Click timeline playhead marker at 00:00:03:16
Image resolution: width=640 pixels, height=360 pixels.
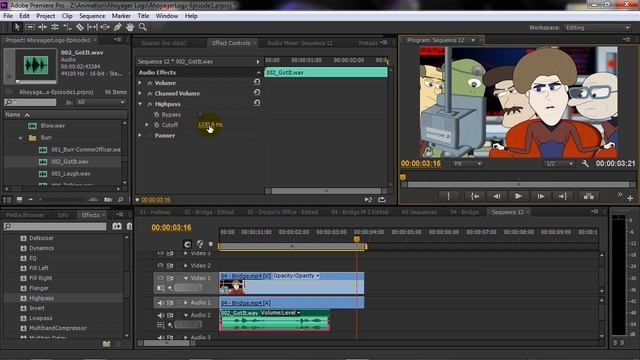coord(357,239)
